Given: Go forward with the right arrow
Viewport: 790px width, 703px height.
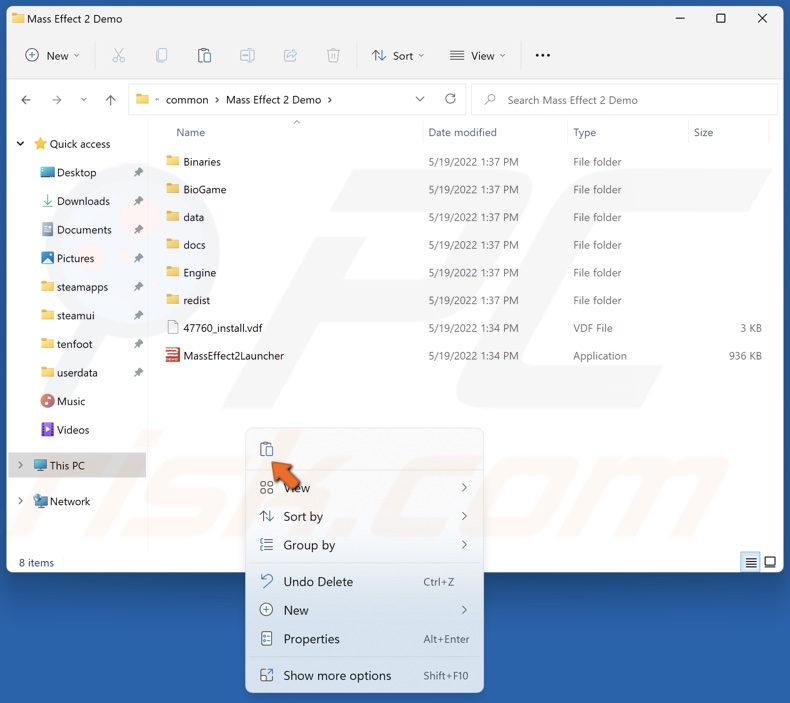Looking at the screenshot, I should pyautogui.click(x=56, y=100).
